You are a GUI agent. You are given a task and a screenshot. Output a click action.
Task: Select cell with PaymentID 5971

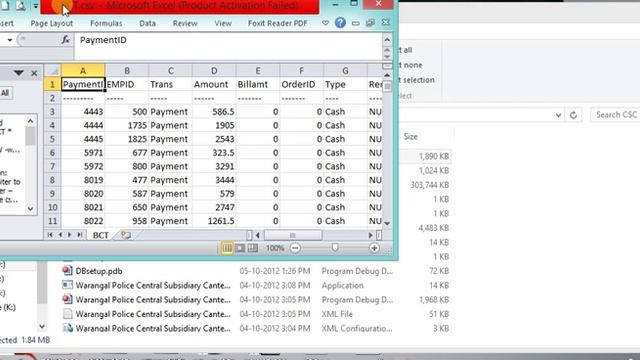point(83,153)
